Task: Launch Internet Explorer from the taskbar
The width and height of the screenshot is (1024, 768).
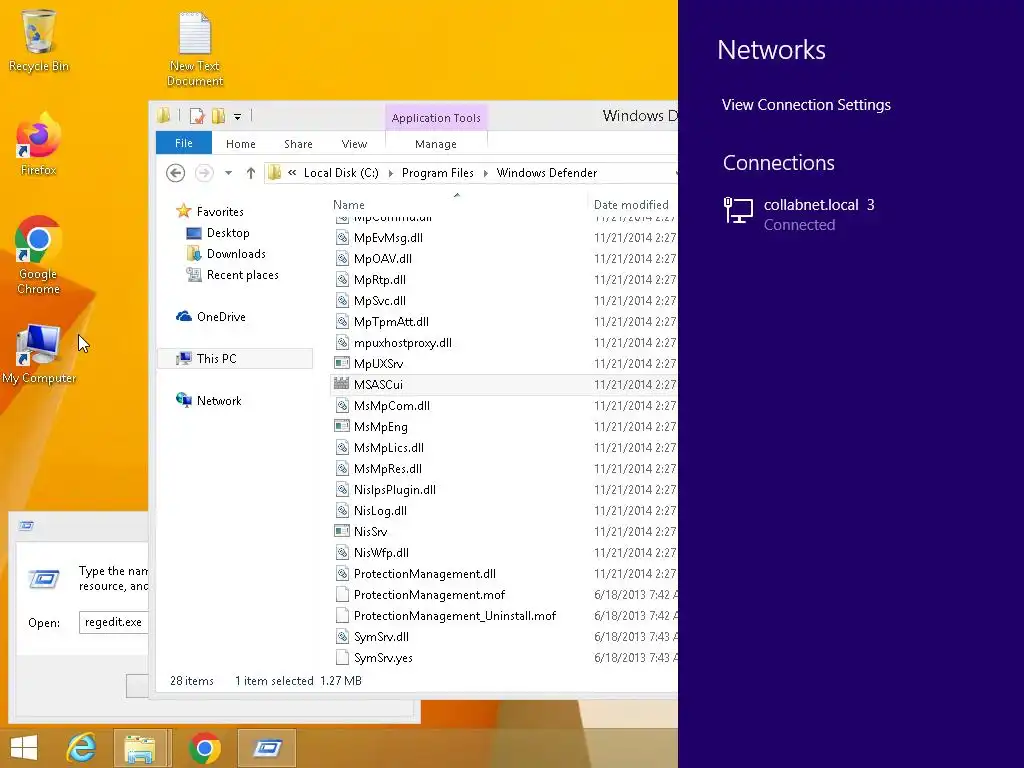Action: (x=81, y=748)
